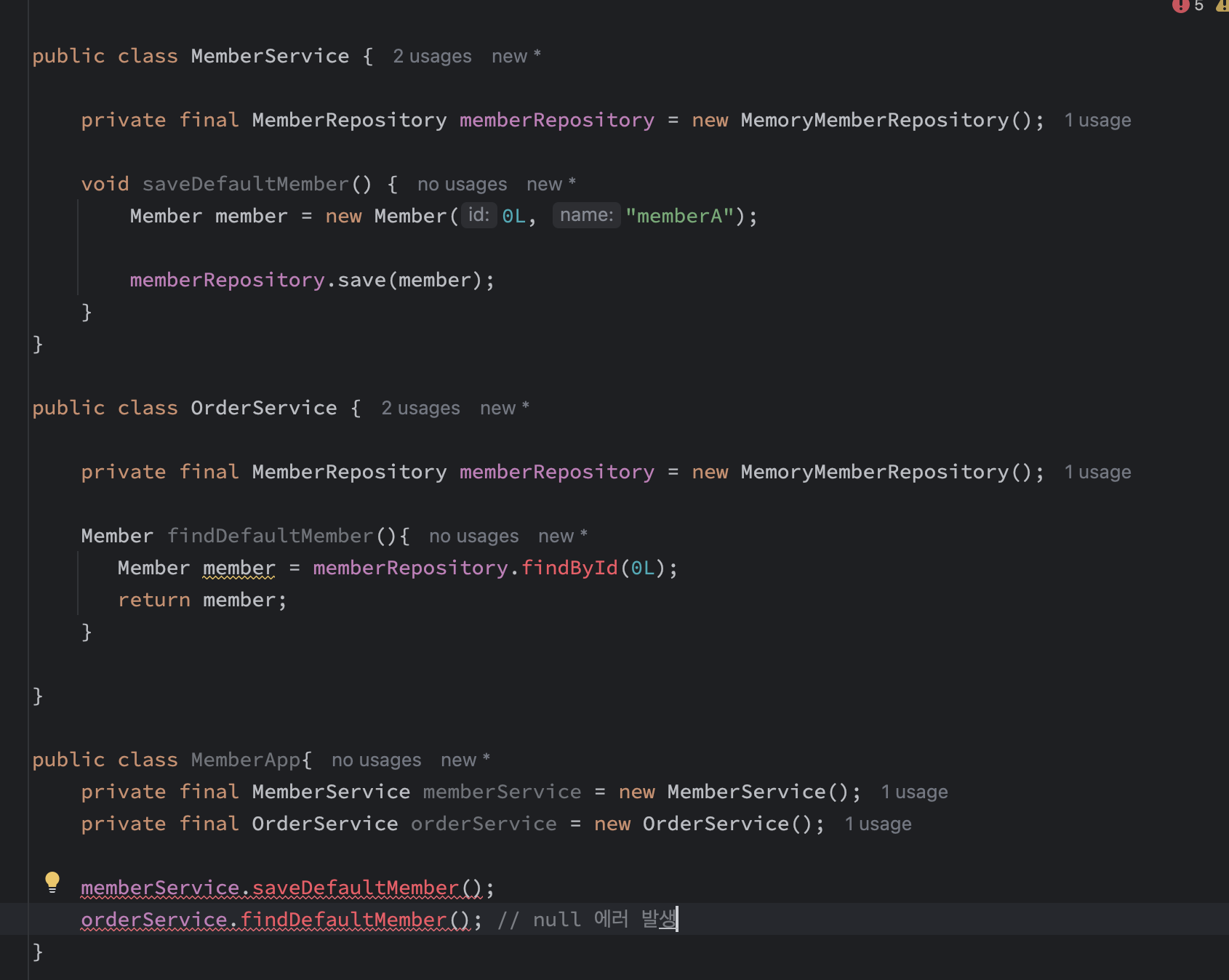Click 'no usages' hint next to saveDefaultMember
The width and height of the screenshot is (1229, 980).
pyautogui.click(x=462, y=184)
